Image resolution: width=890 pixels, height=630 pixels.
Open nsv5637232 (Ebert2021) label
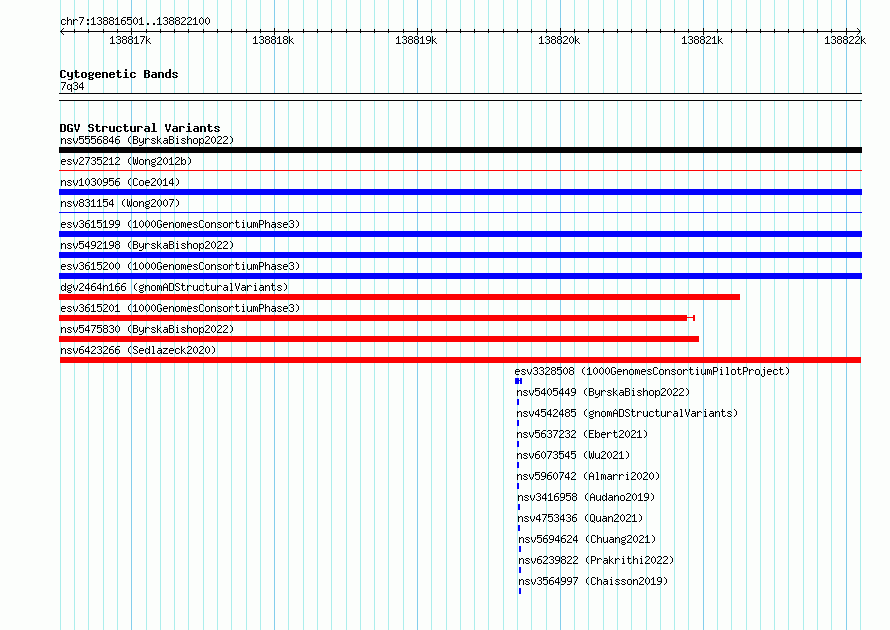[582, 434]
